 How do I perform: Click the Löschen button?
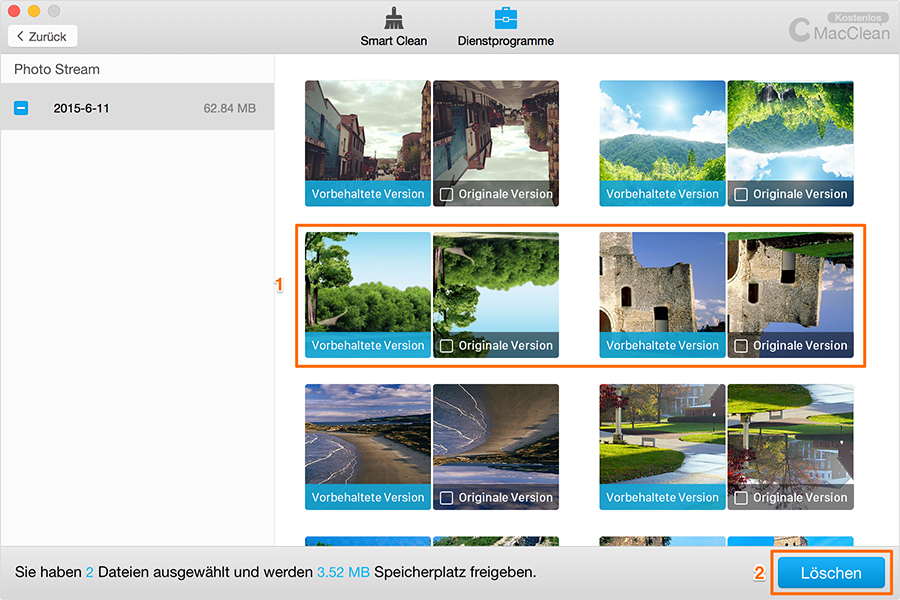[x=831, y=572]
